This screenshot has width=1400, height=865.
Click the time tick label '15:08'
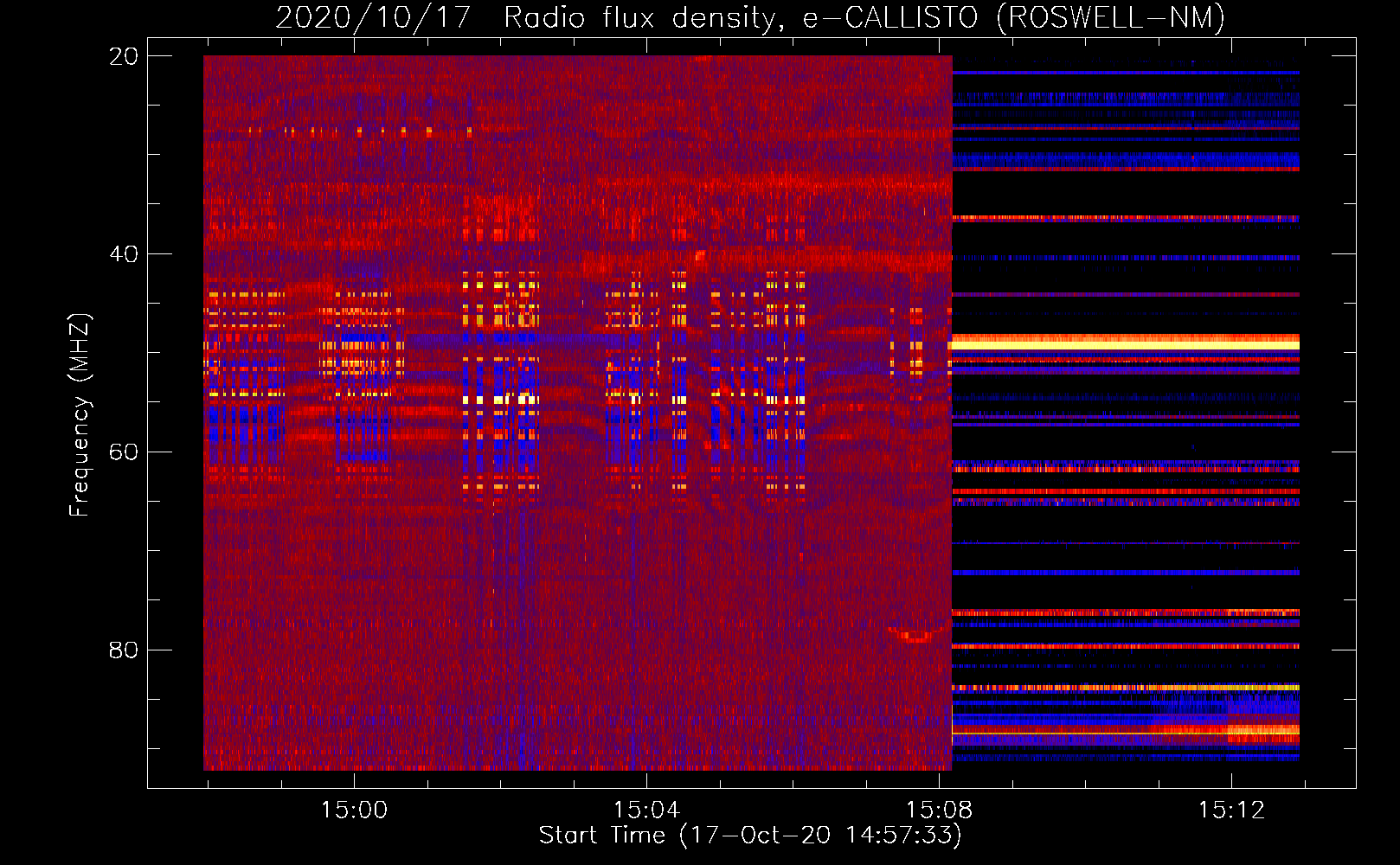[x=939, y=811]
